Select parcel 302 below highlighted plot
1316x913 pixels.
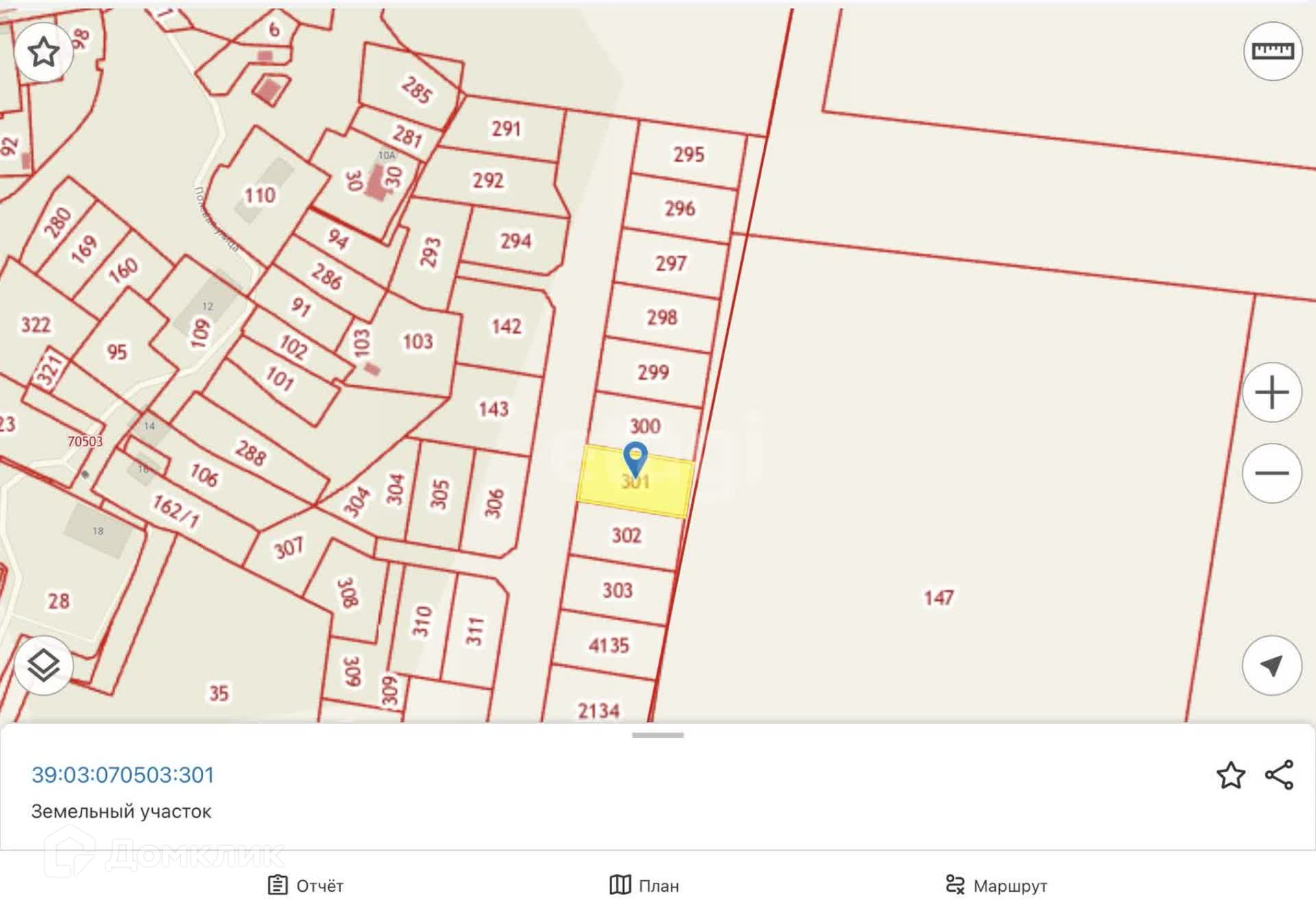626,535
